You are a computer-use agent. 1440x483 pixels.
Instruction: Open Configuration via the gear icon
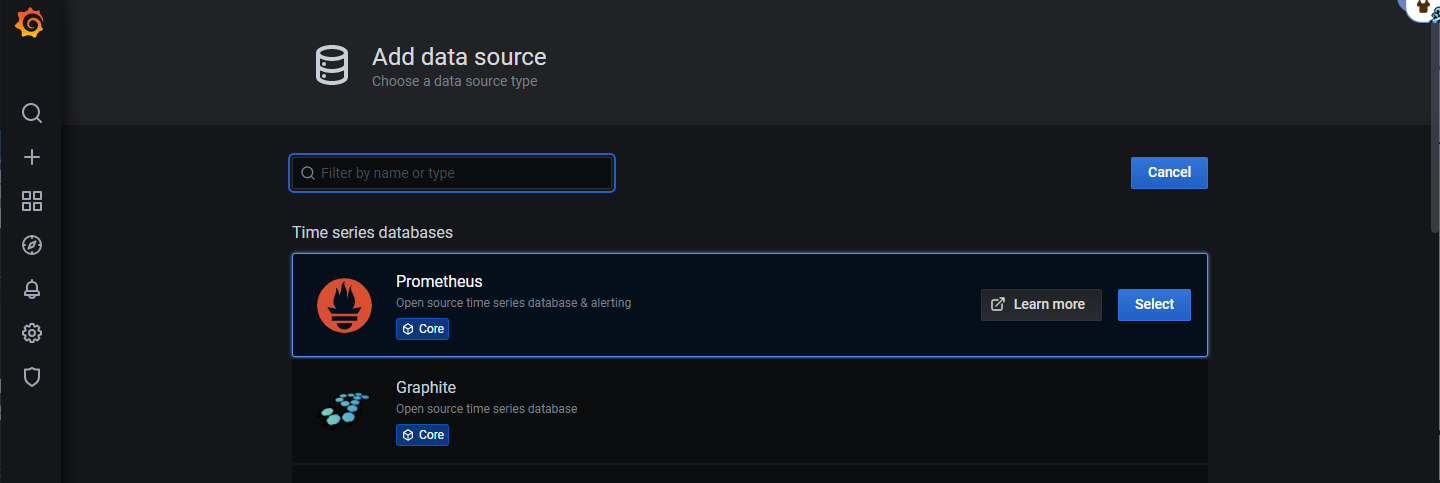tap(32, 333)
